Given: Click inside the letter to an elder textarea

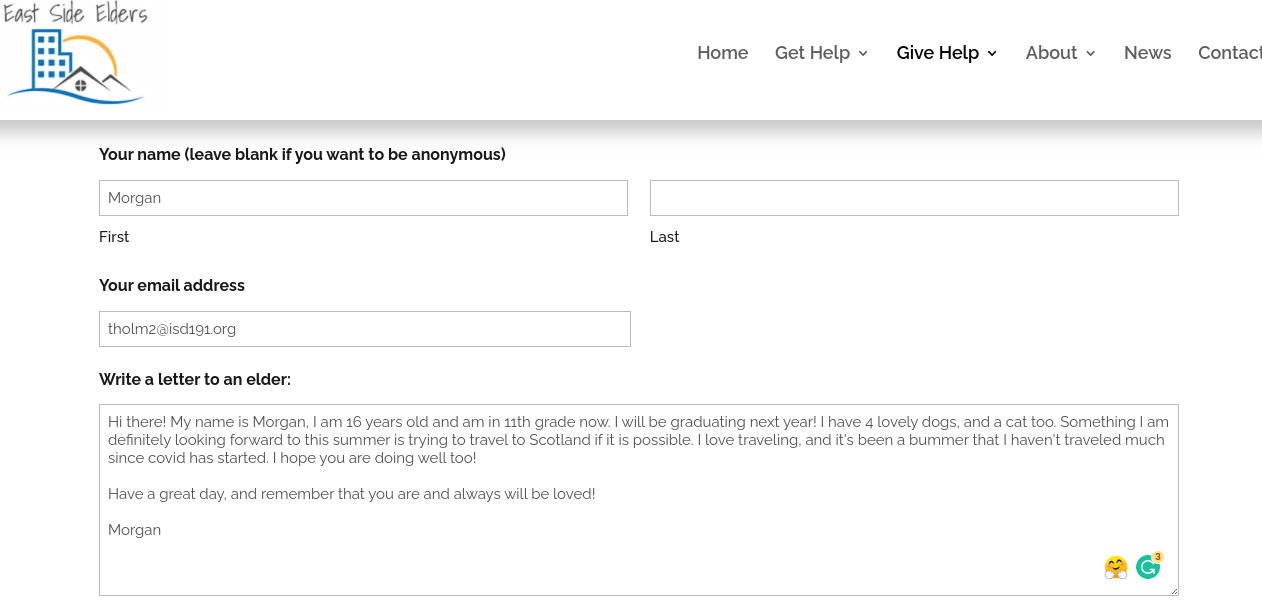Looking at the screenshot, I should [639, 500].
